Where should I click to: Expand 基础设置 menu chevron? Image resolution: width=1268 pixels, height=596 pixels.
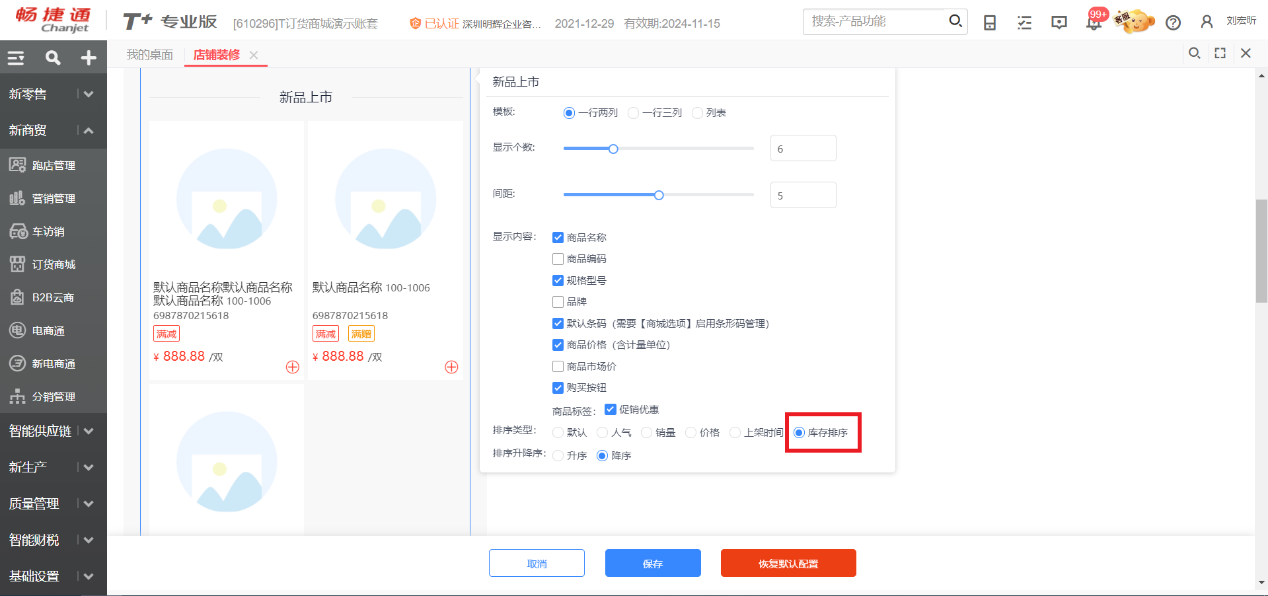[x=89, y=577]
